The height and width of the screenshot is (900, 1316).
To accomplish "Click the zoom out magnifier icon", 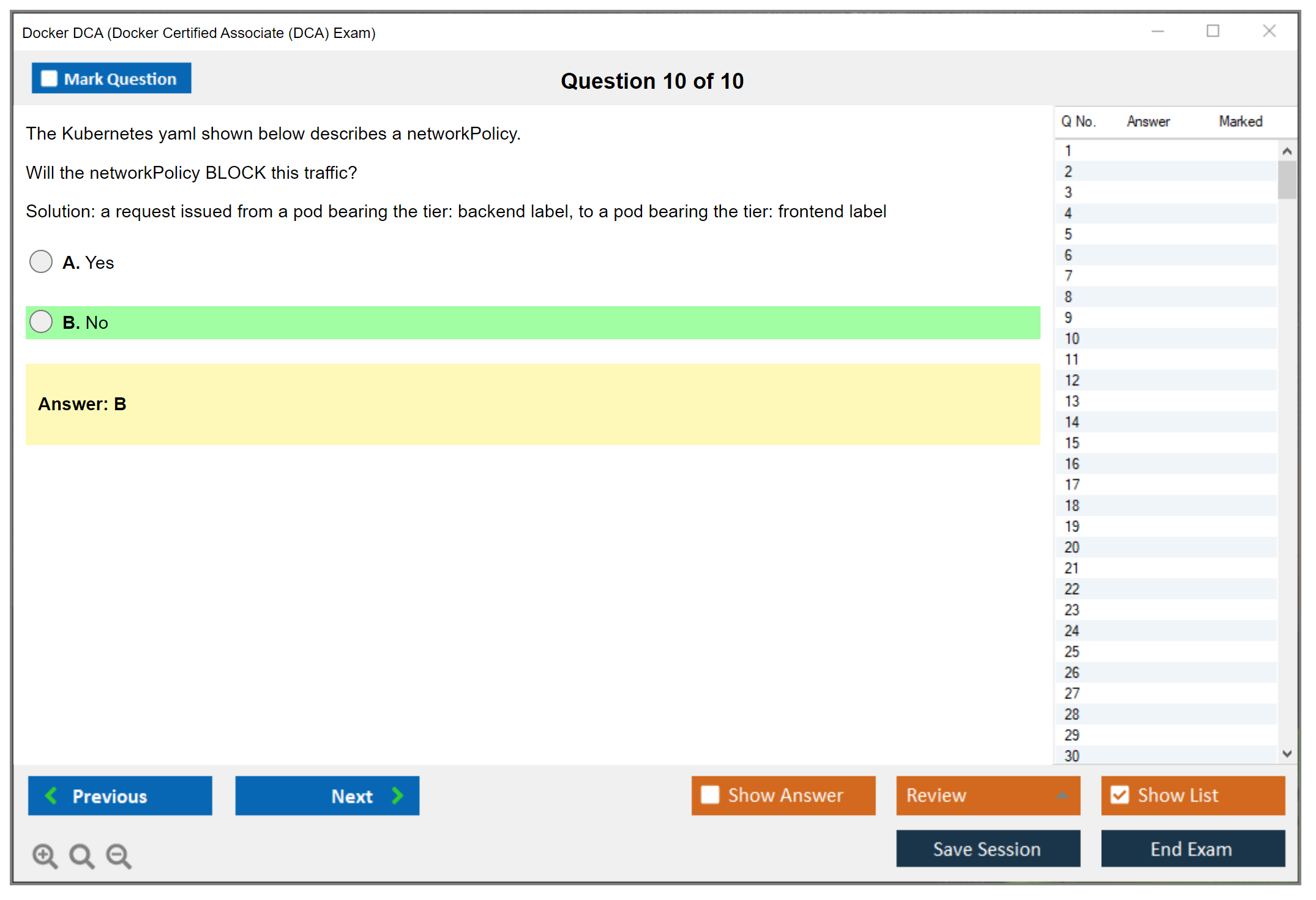I will point(118,855).
